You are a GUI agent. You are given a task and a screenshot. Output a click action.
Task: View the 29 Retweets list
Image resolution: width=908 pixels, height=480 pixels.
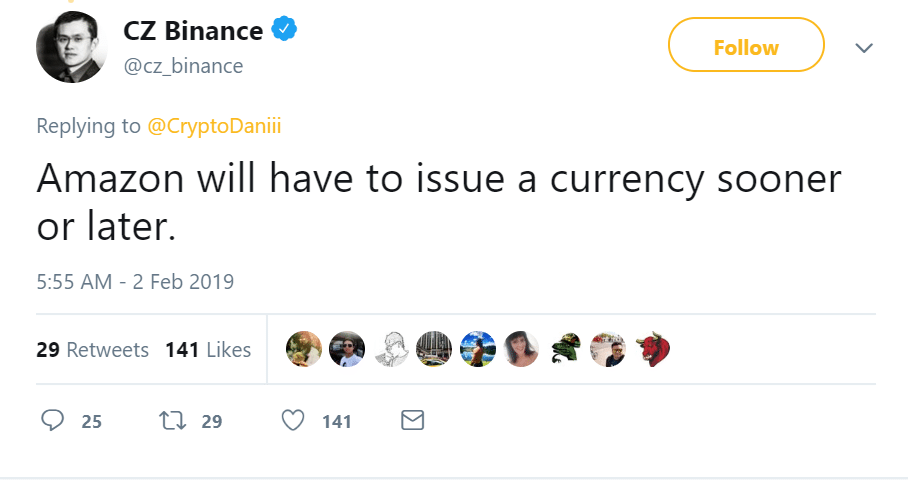tap(92, 350)
